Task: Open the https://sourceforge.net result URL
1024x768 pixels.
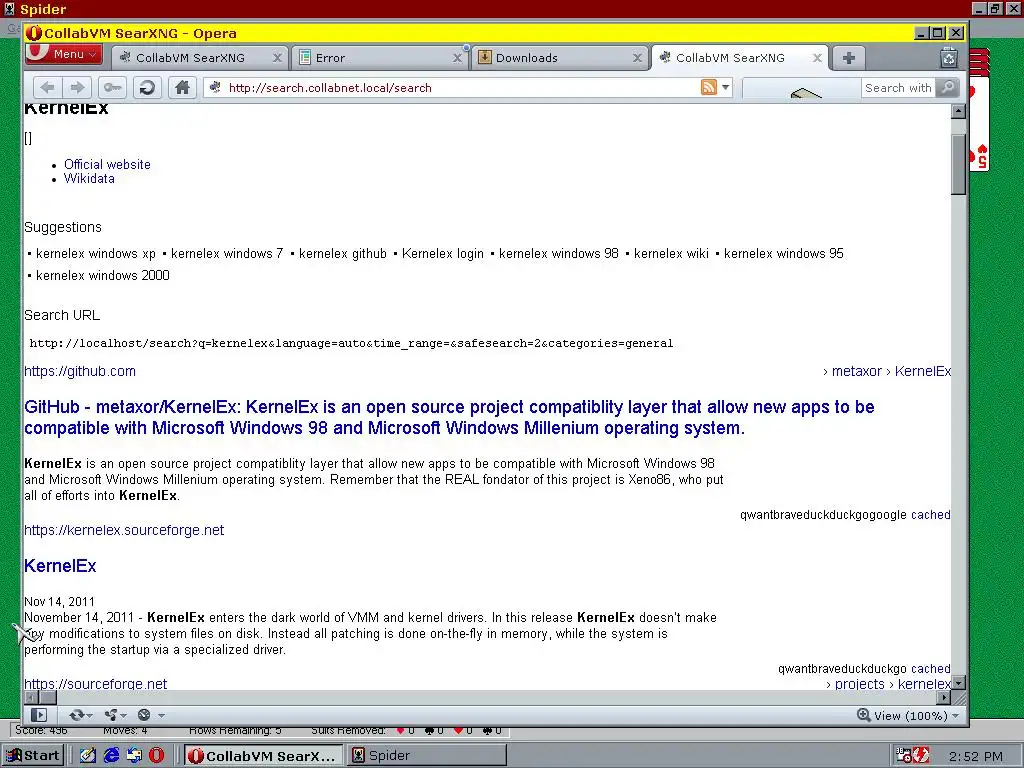Action: [x=95, y=684]
